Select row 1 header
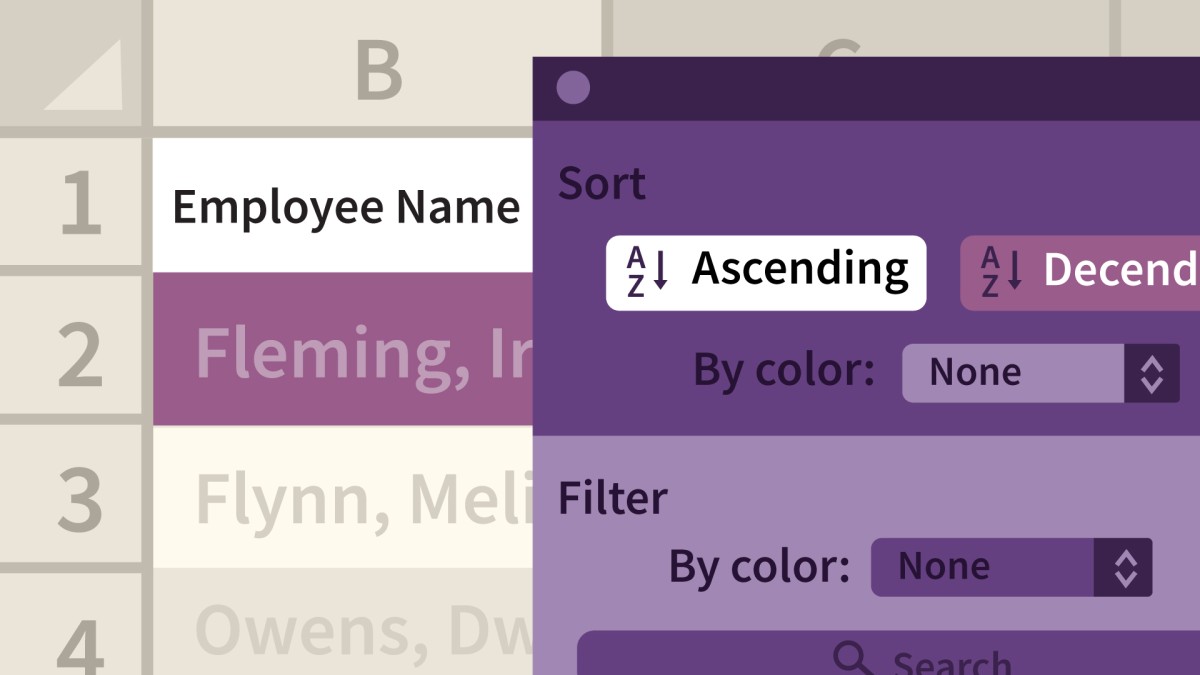Viewport: 1200px width, 675px height. click(78, 204)
